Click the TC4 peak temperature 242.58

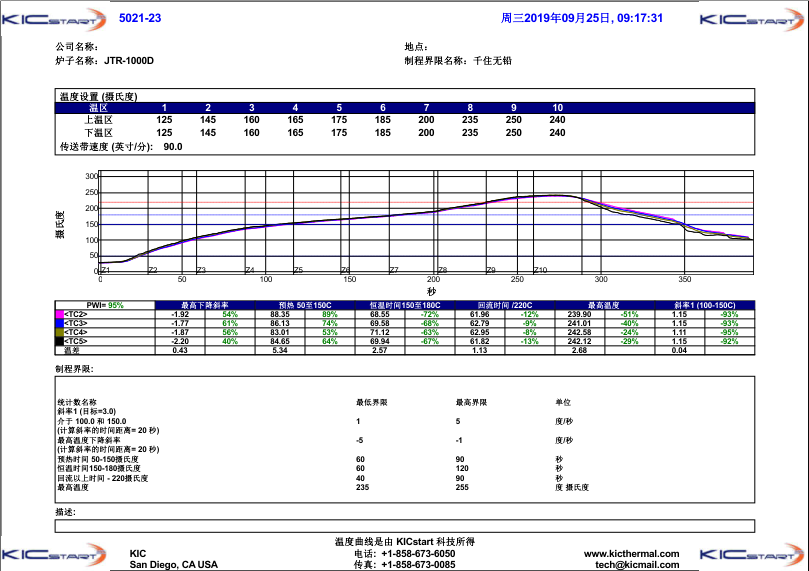click(579, 332)
